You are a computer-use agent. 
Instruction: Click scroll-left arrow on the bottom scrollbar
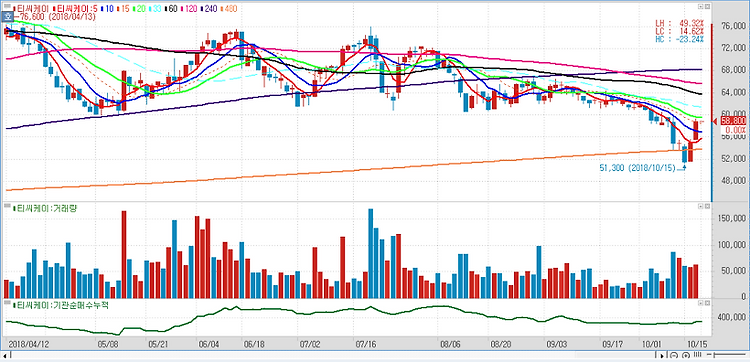point(5,356)
